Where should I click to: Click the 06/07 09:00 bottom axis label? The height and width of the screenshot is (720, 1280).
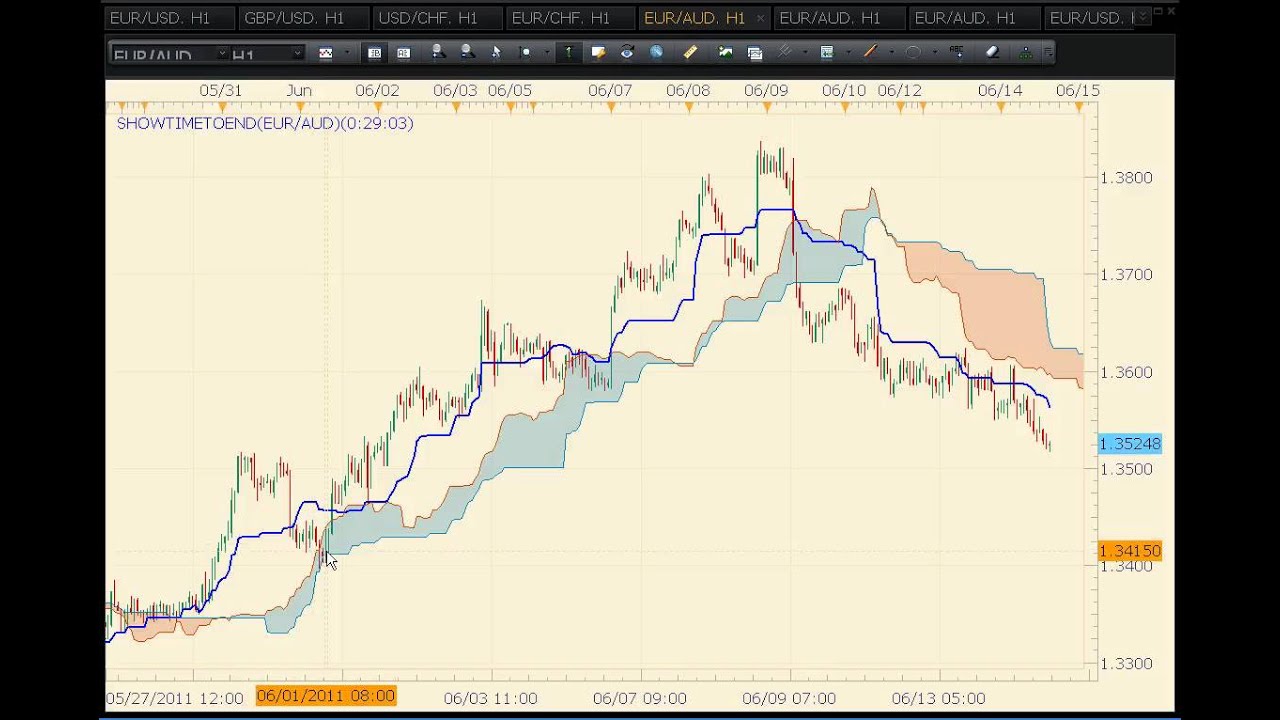point(640,698)
